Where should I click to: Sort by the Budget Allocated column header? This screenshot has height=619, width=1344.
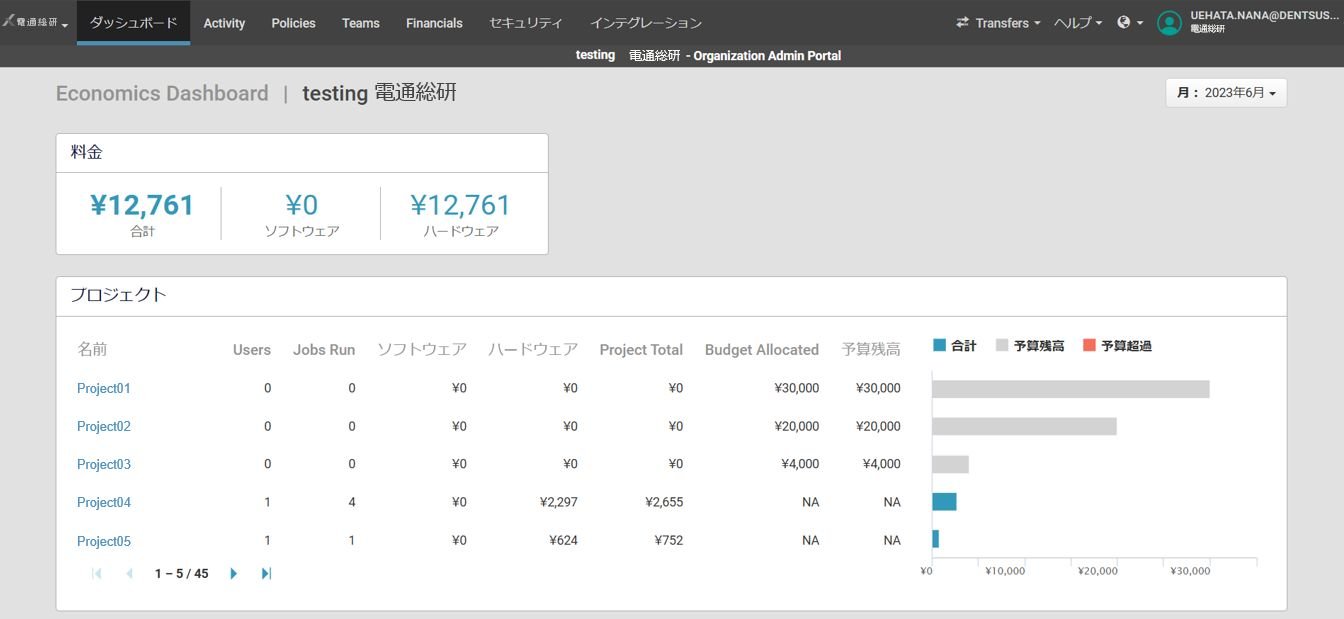click(x=761, y=349)
